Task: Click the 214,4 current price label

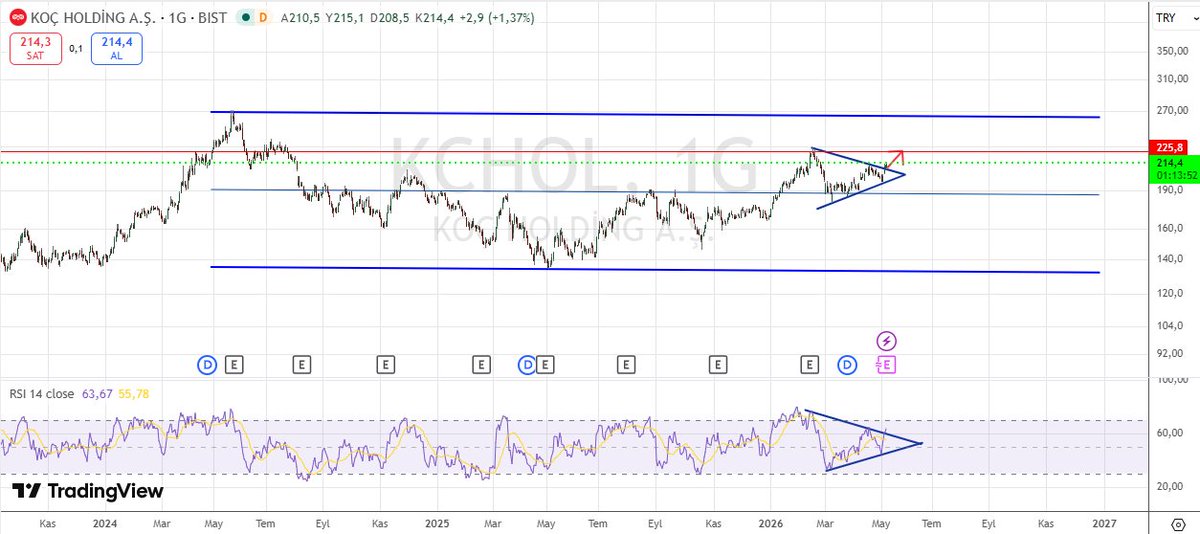Action: coord(1170,162)
